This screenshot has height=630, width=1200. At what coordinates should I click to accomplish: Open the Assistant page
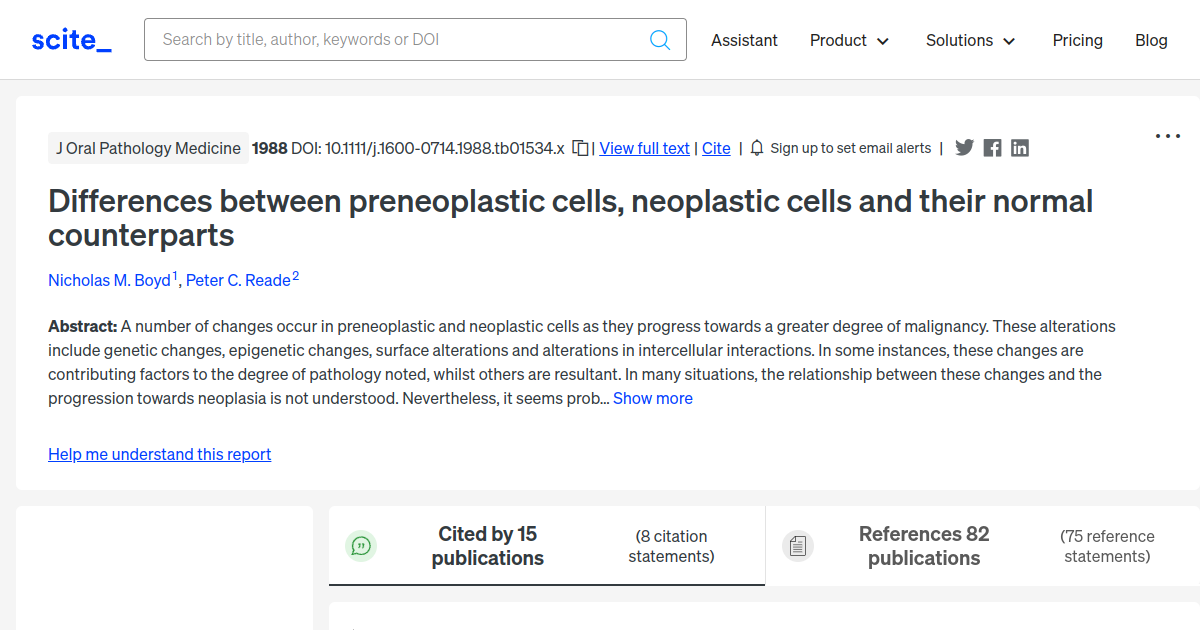(x=744, y=40)
